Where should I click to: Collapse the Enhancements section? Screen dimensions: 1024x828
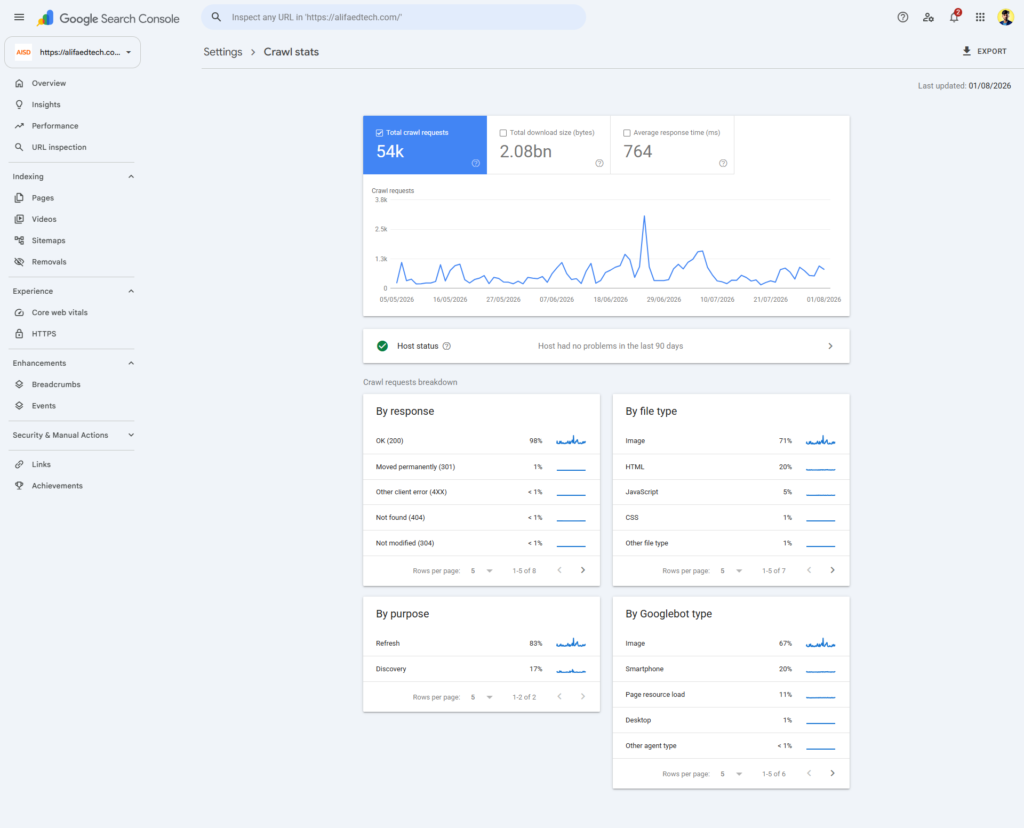pyautogui.click(x=131, y=363)
